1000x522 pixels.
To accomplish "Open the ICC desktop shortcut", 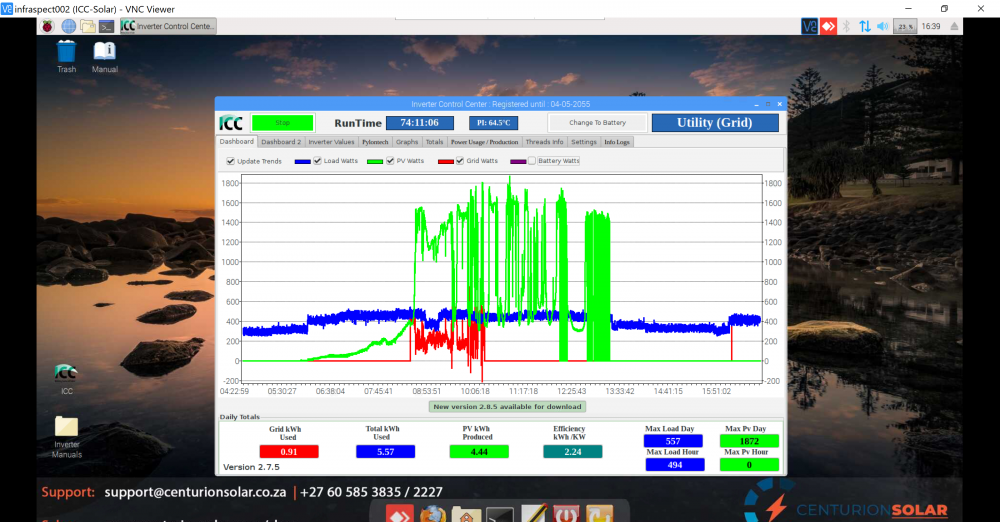I will click(66, 379).
